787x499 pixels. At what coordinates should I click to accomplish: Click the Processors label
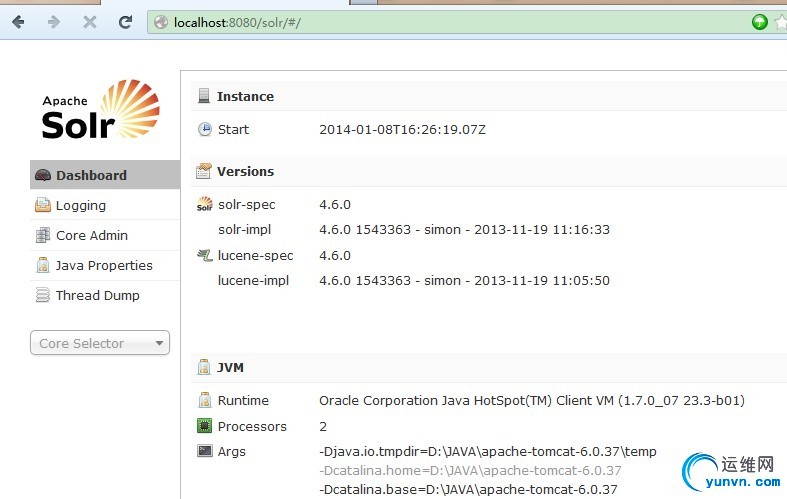(252, 427)
